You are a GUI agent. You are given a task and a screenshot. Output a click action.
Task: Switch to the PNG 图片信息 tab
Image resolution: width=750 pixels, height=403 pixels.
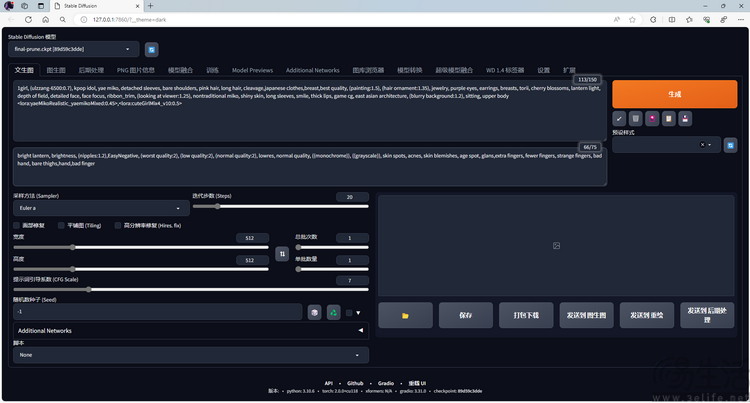pyautogui.click(x=136, y=70)
